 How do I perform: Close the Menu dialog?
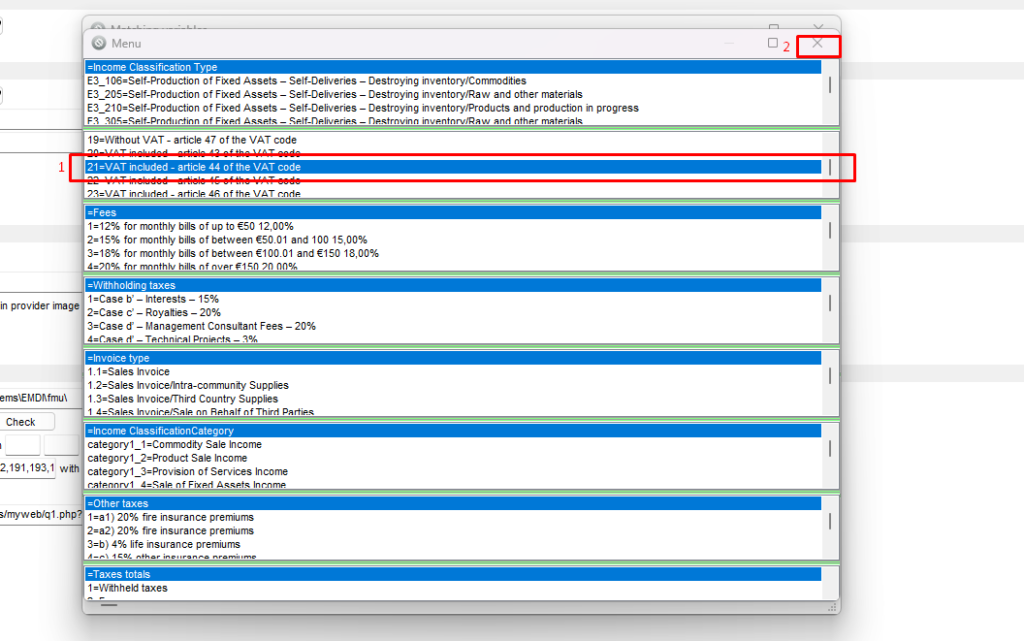click(818, 46)
